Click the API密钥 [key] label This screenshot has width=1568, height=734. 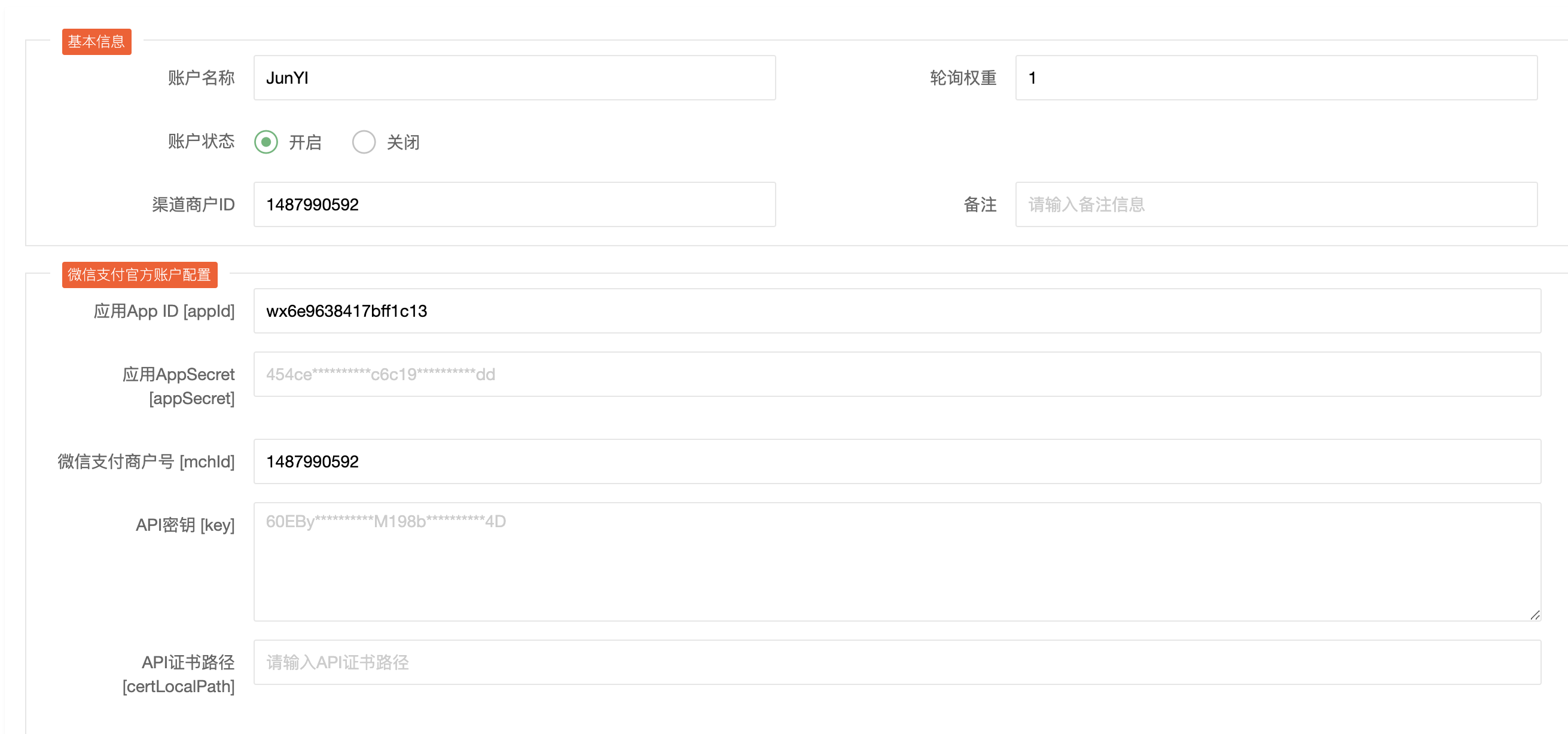(184, 525)
